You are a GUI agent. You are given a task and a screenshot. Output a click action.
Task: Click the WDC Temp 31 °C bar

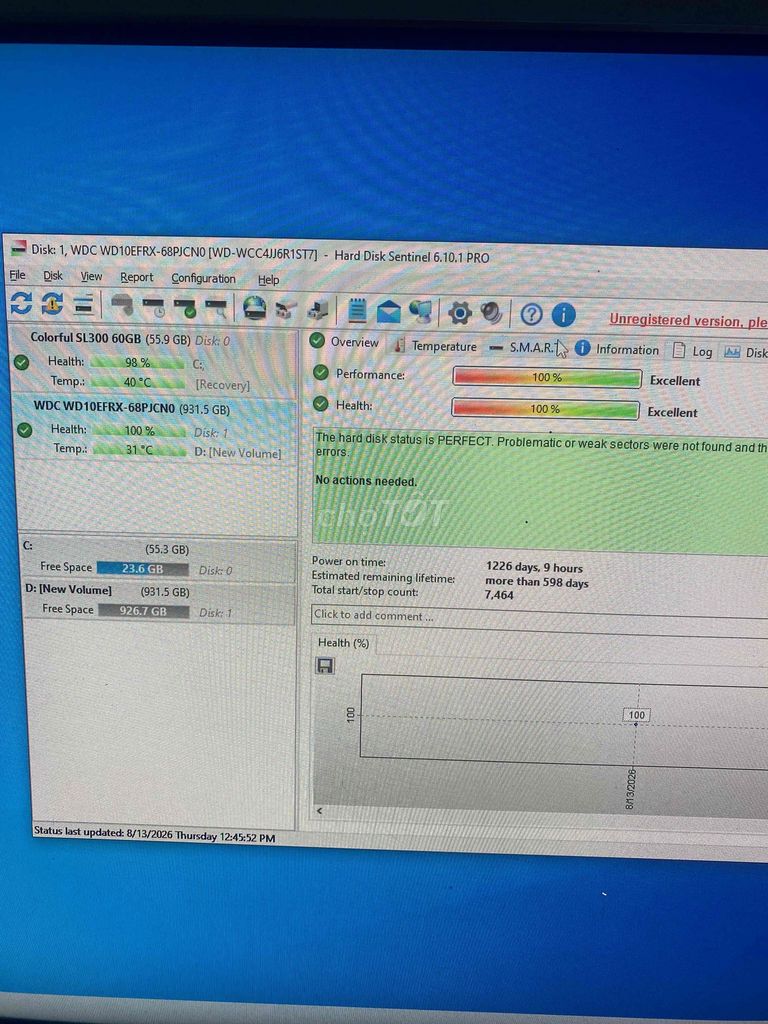(x=139, y=450)
